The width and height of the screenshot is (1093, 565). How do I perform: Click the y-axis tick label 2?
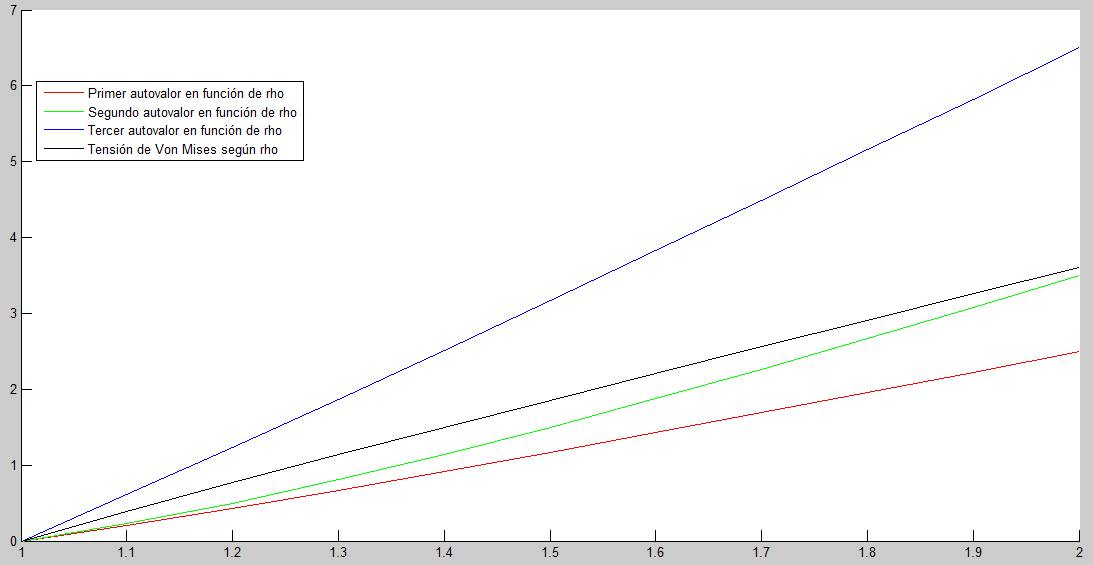point(13,390)
